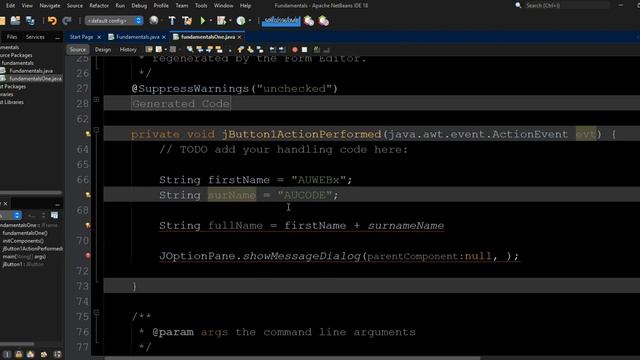Click the Projects panel horizontal scrollbar
The width and height of the screenshot is (640, 360).
click(31, 193)
